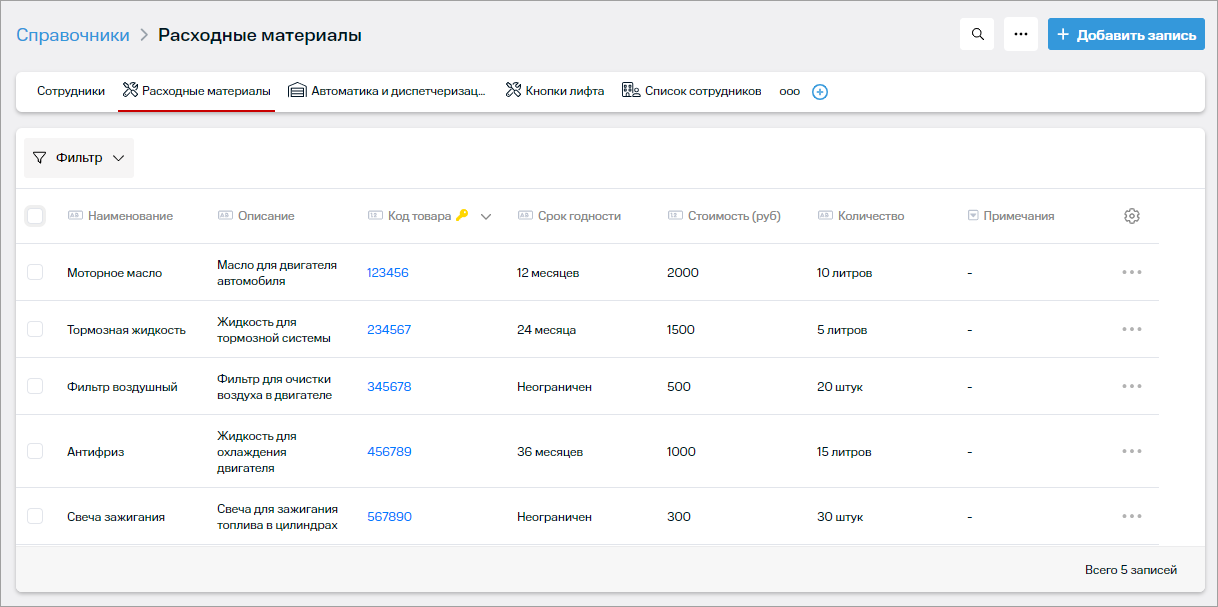Go to Справочники breadcrumb link
1218x607 pixels.
coord(73,35)
